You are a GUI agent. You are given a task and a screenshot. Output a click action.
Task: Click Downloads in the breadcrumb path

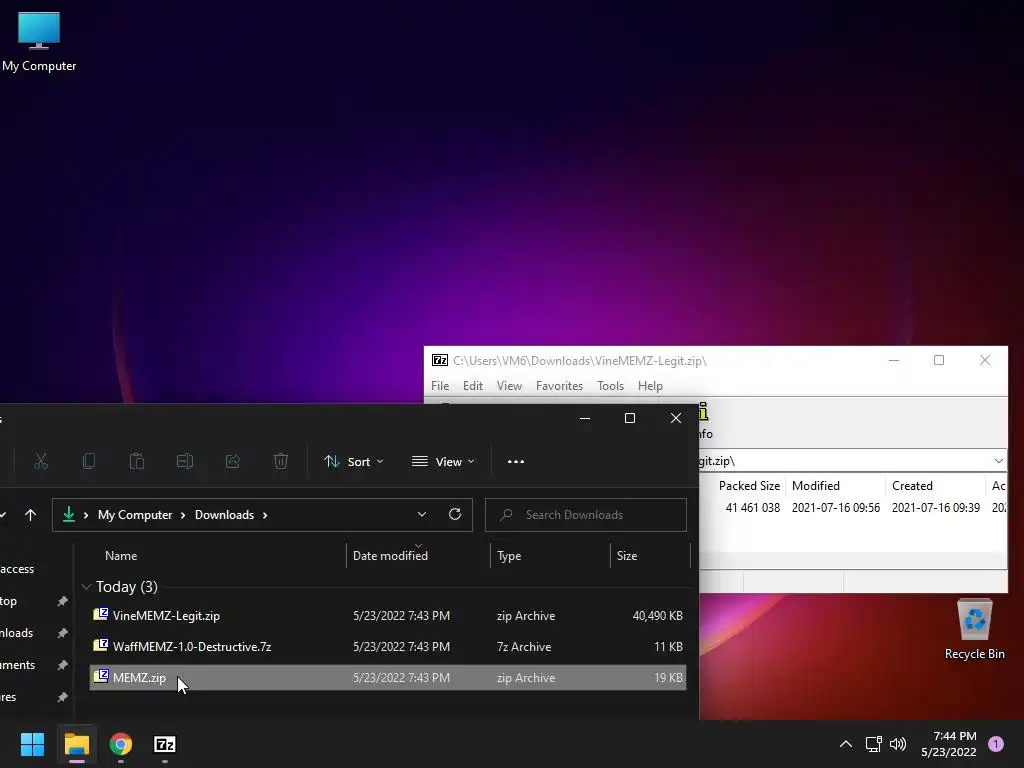(x=224, y=515)
